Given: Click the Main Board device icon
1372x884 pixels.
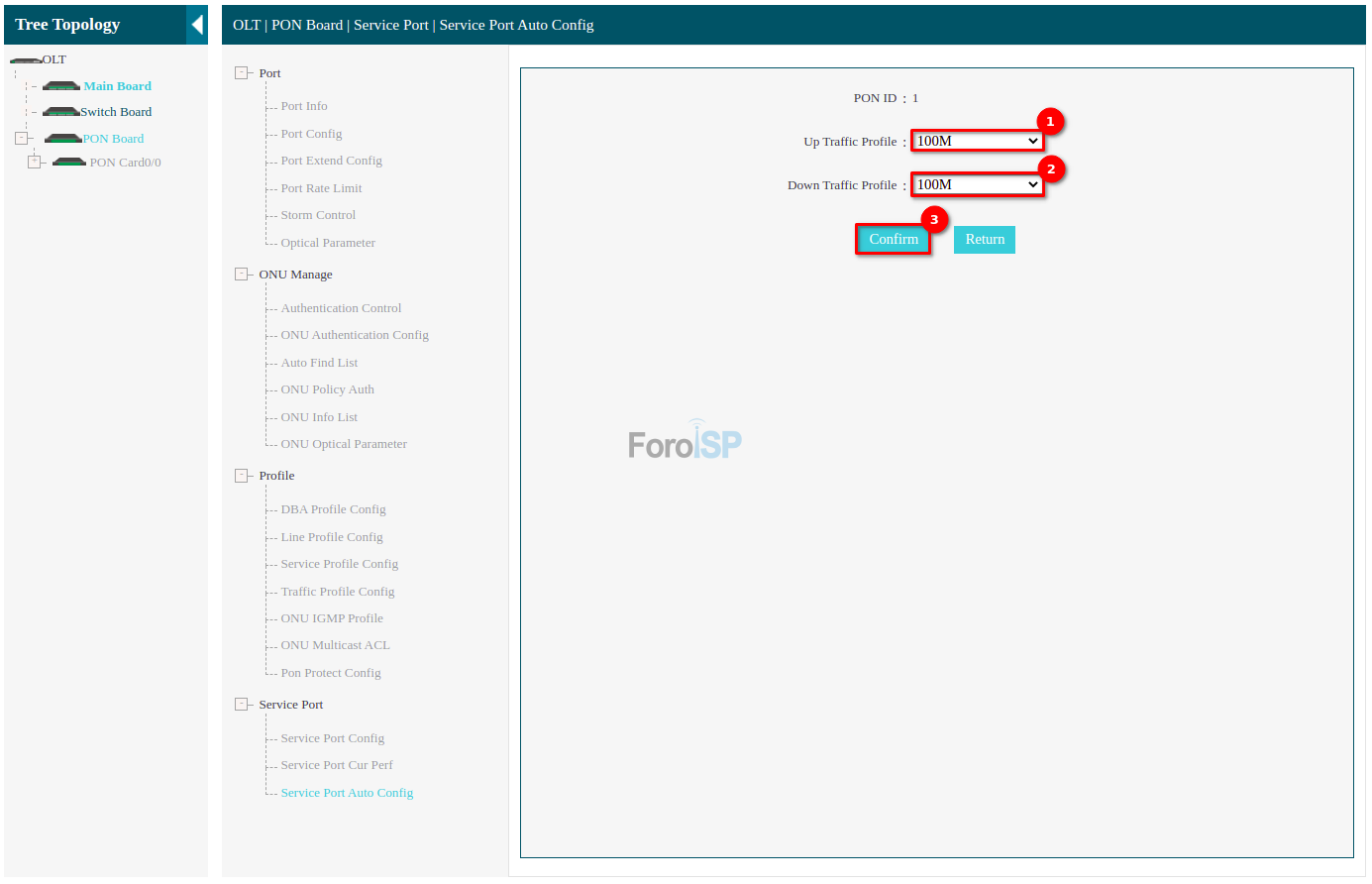Looking at the screenshot, I should click(61, 86).
